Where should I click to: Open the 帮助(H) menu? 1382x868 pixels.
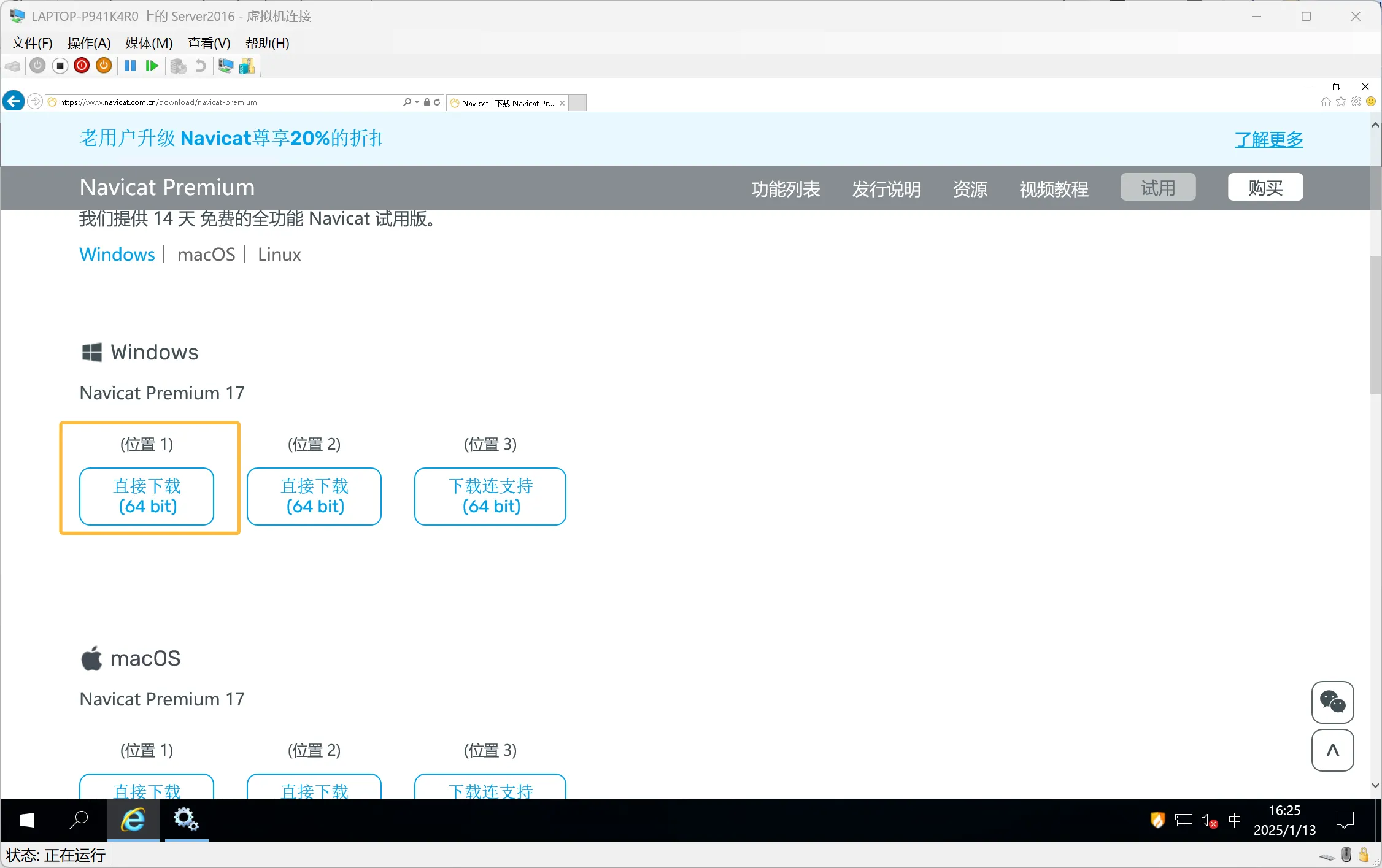(x=268, y=43)
